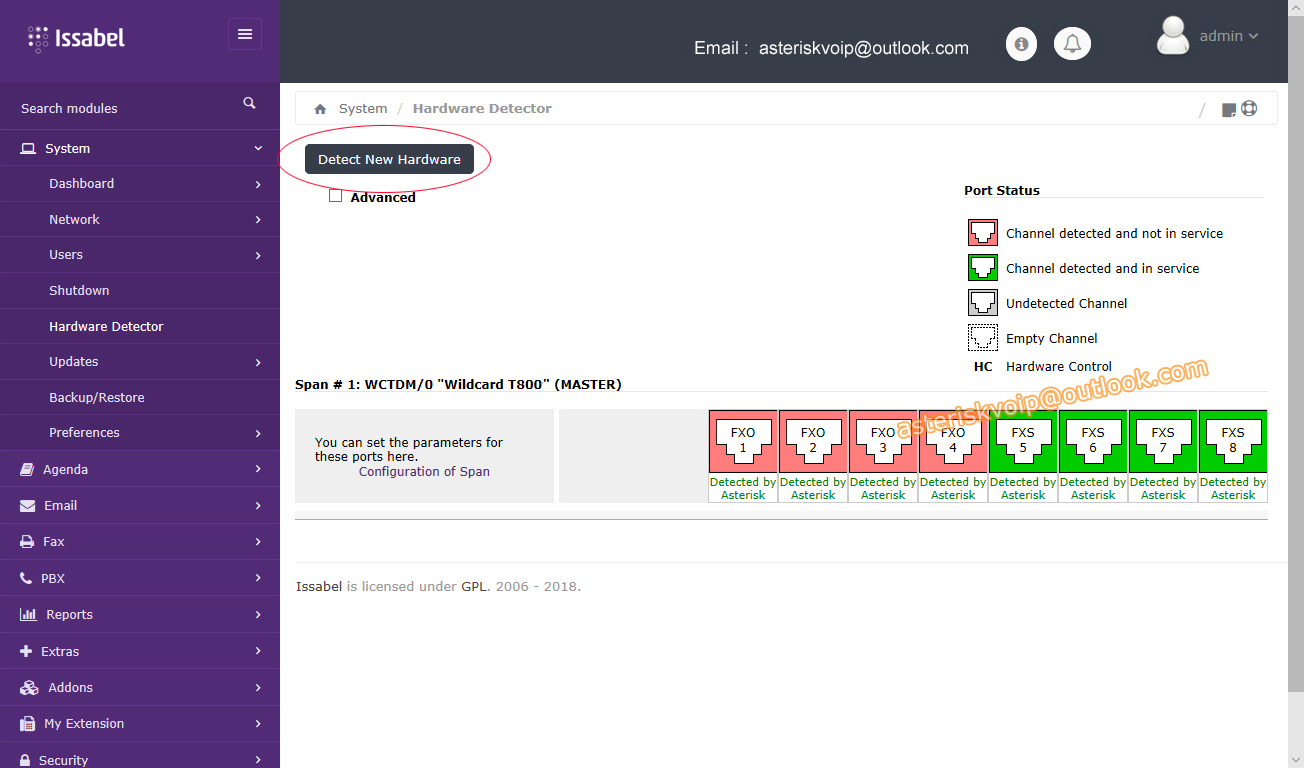Expand the PBX sidebar section
1304x768 pixels.
[x=140, y=578]
